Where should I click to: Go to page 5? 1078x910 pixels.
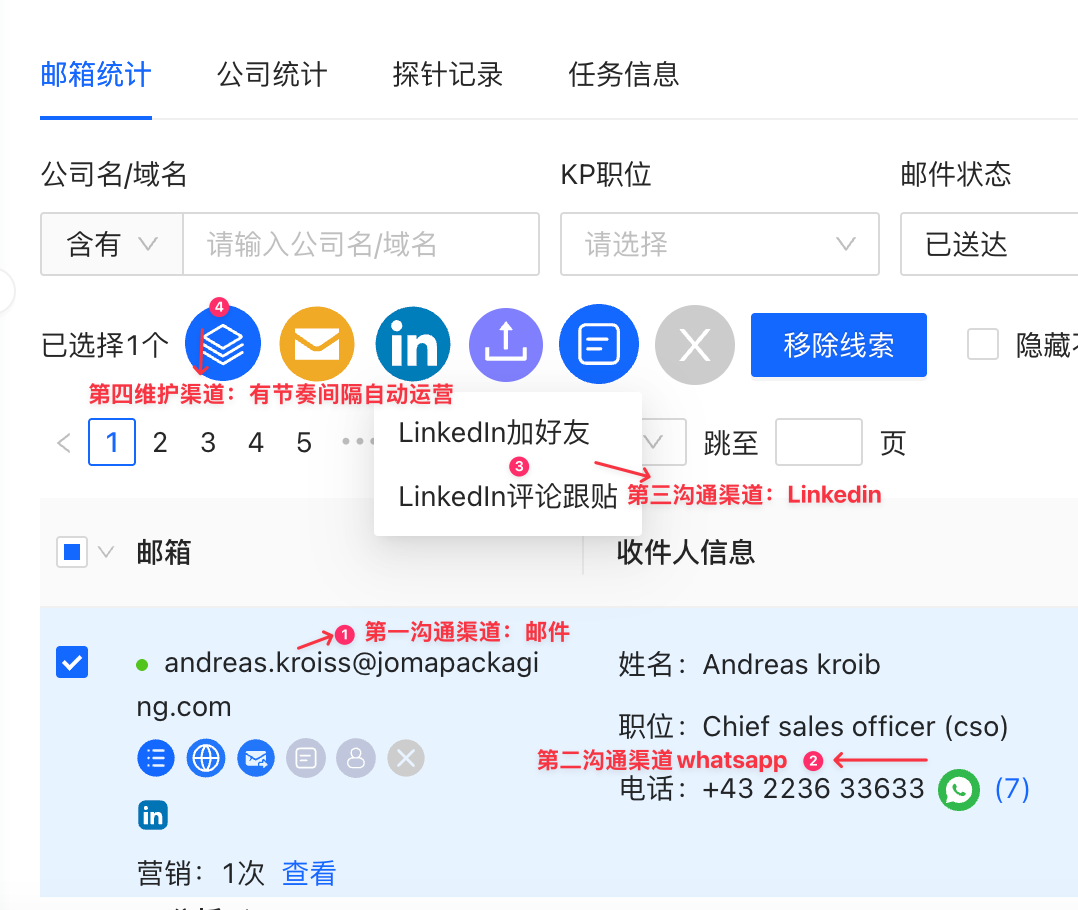tap(304, 442)
